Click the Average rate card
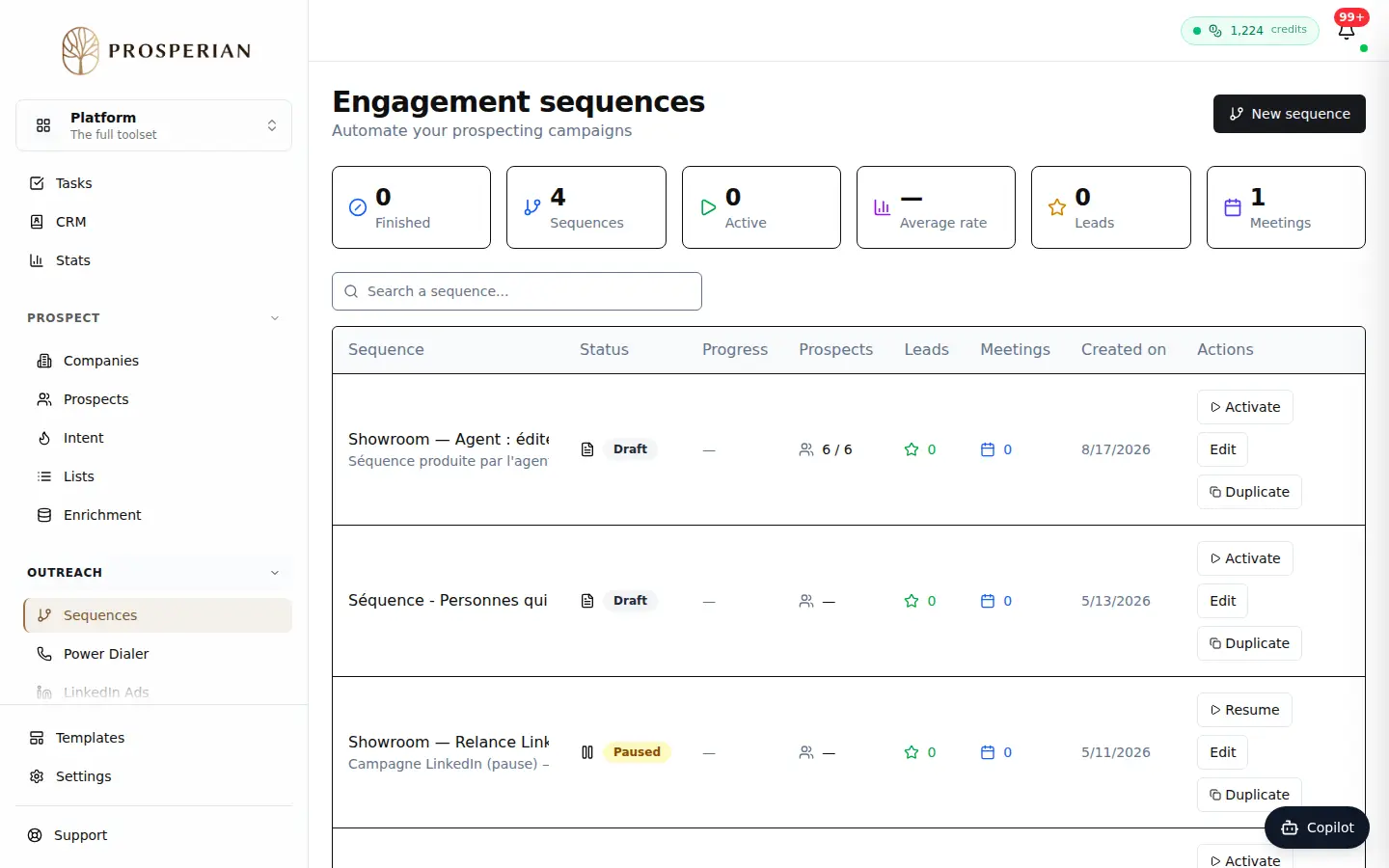The height and width of the screenshot is (868, 1389). click(936, 207)
